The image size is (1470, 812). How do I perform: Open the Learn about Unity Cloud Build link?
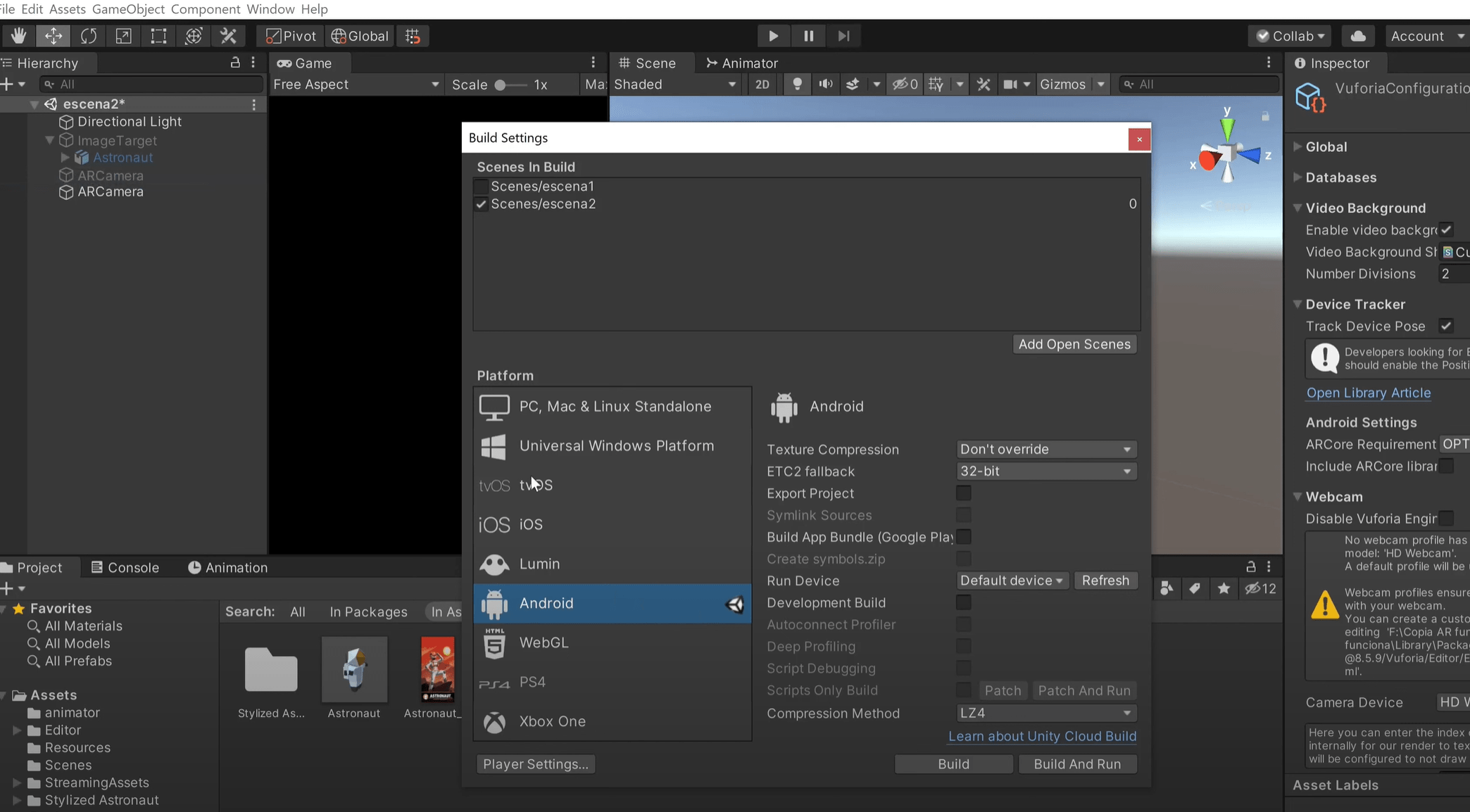[1042, 736]
